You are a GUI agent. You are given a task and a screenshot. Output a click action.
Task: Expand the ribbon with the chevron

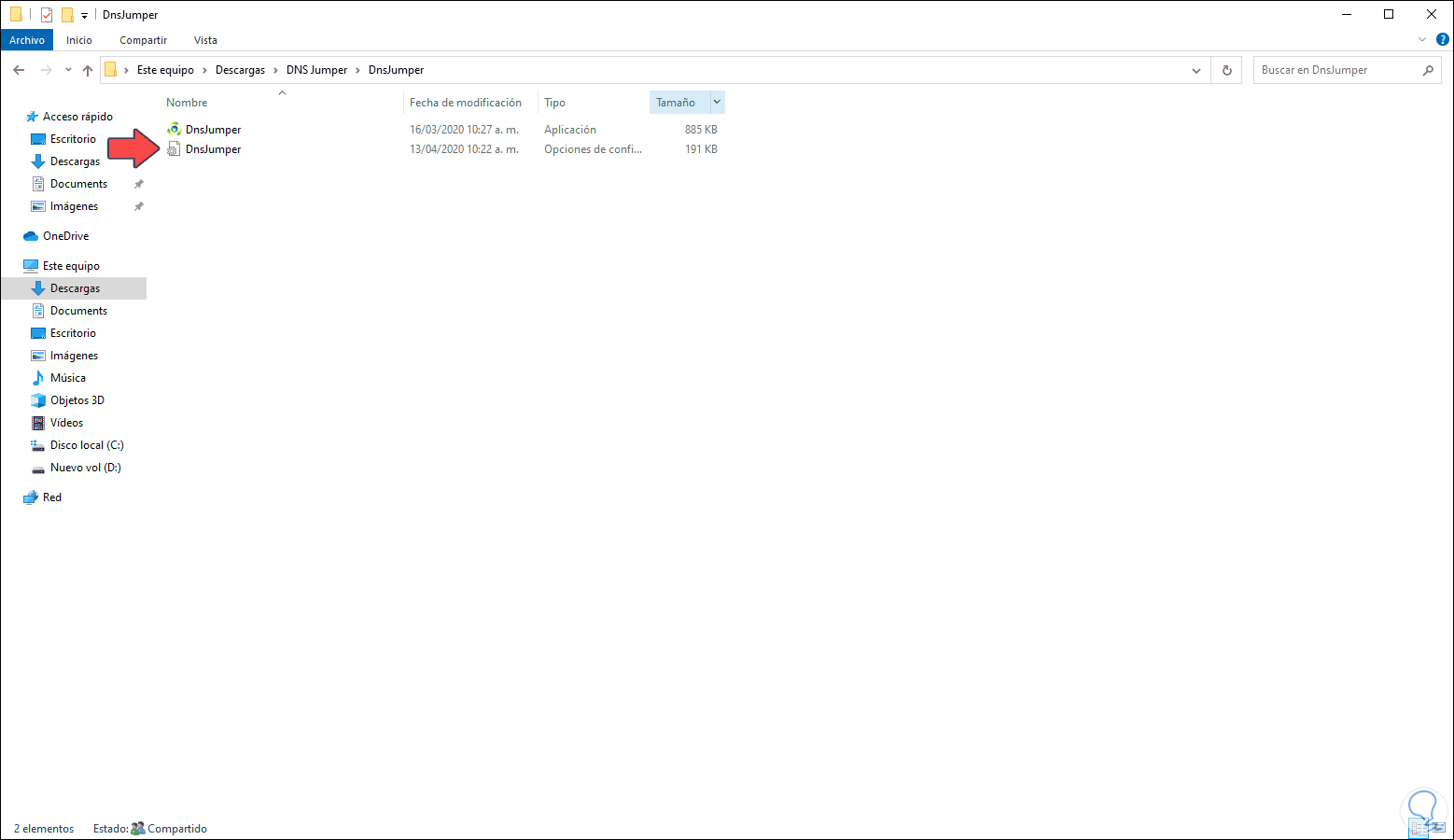point(1422,40)
